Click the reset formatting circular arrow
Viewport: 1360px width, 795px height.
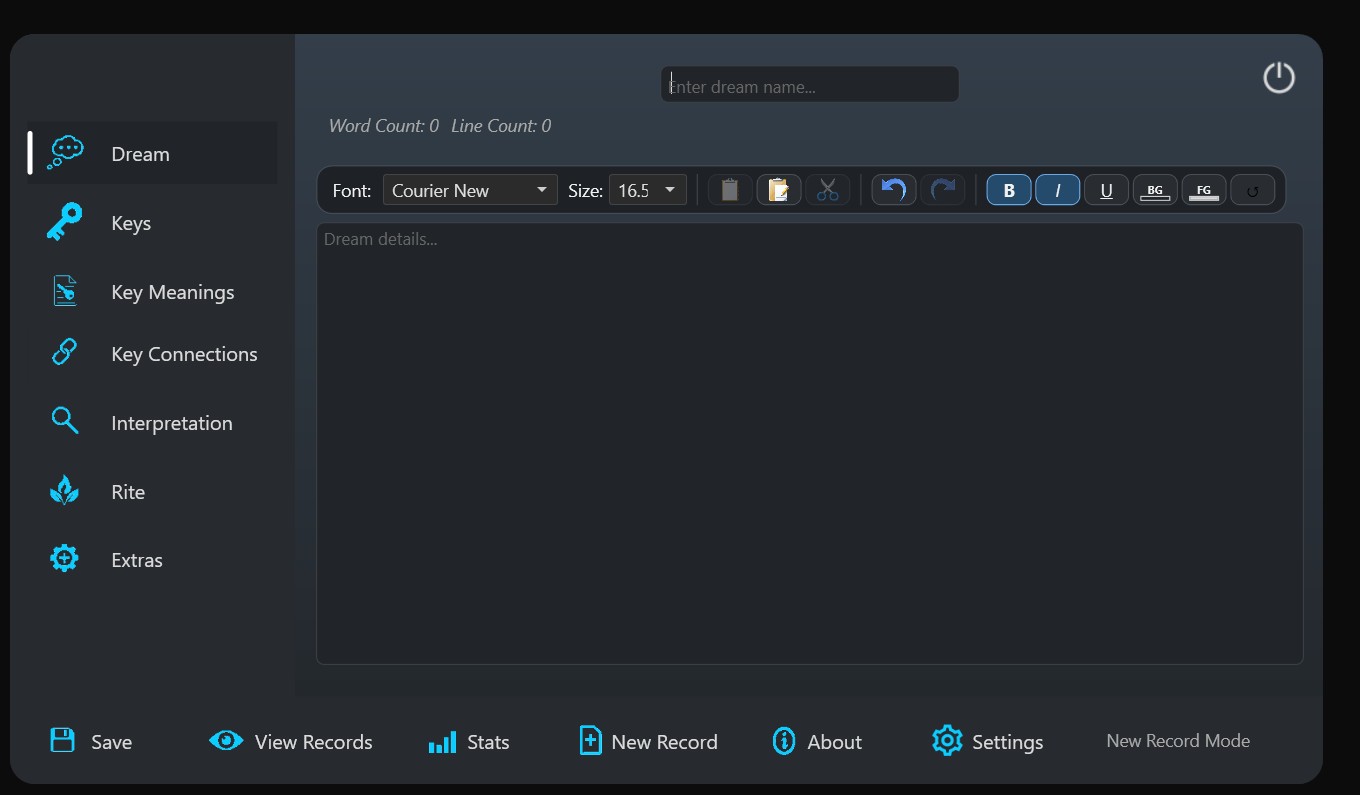(x=1252, y=190)
